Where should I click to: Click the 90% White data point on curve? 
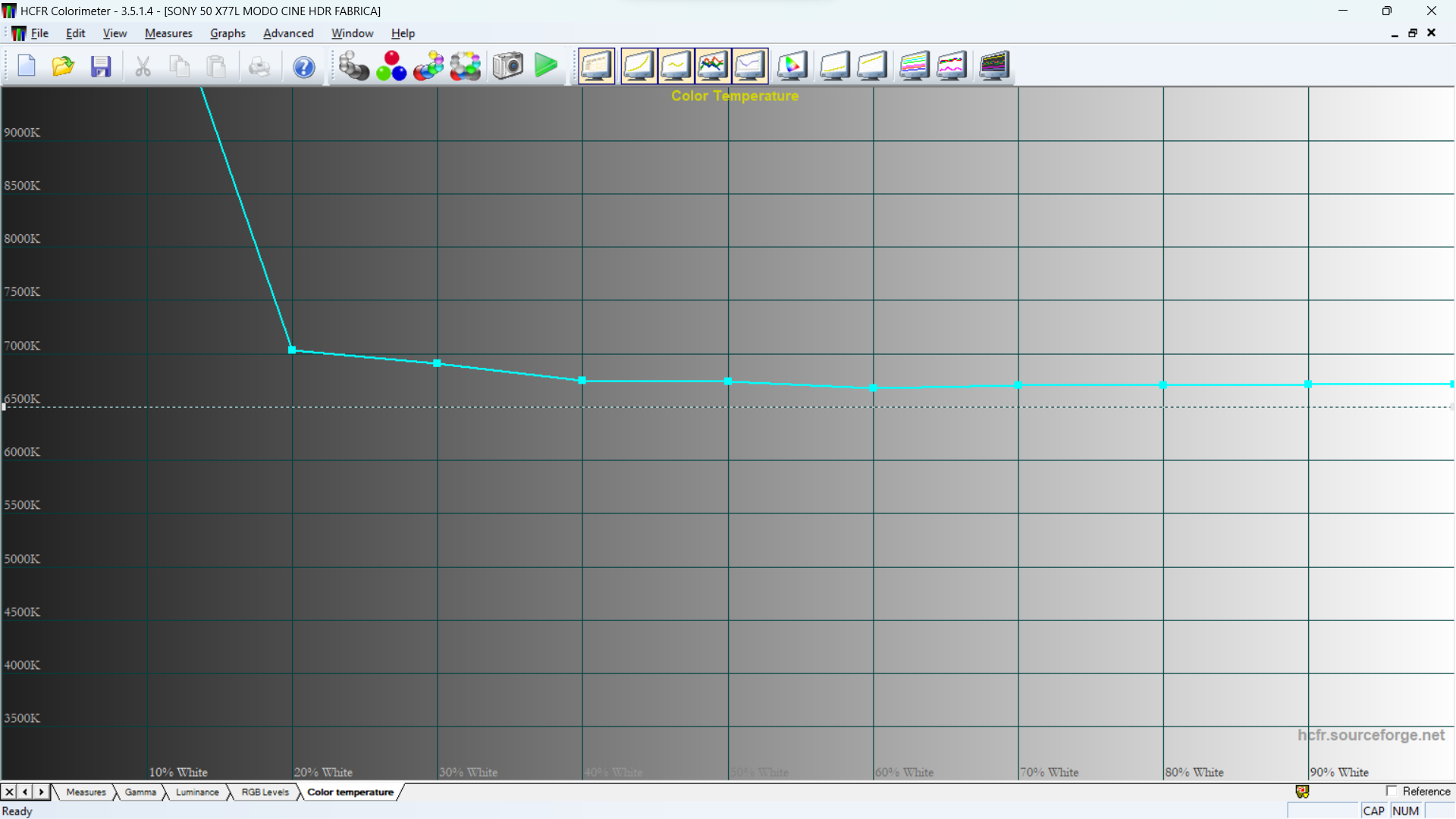coord(1308,384)
